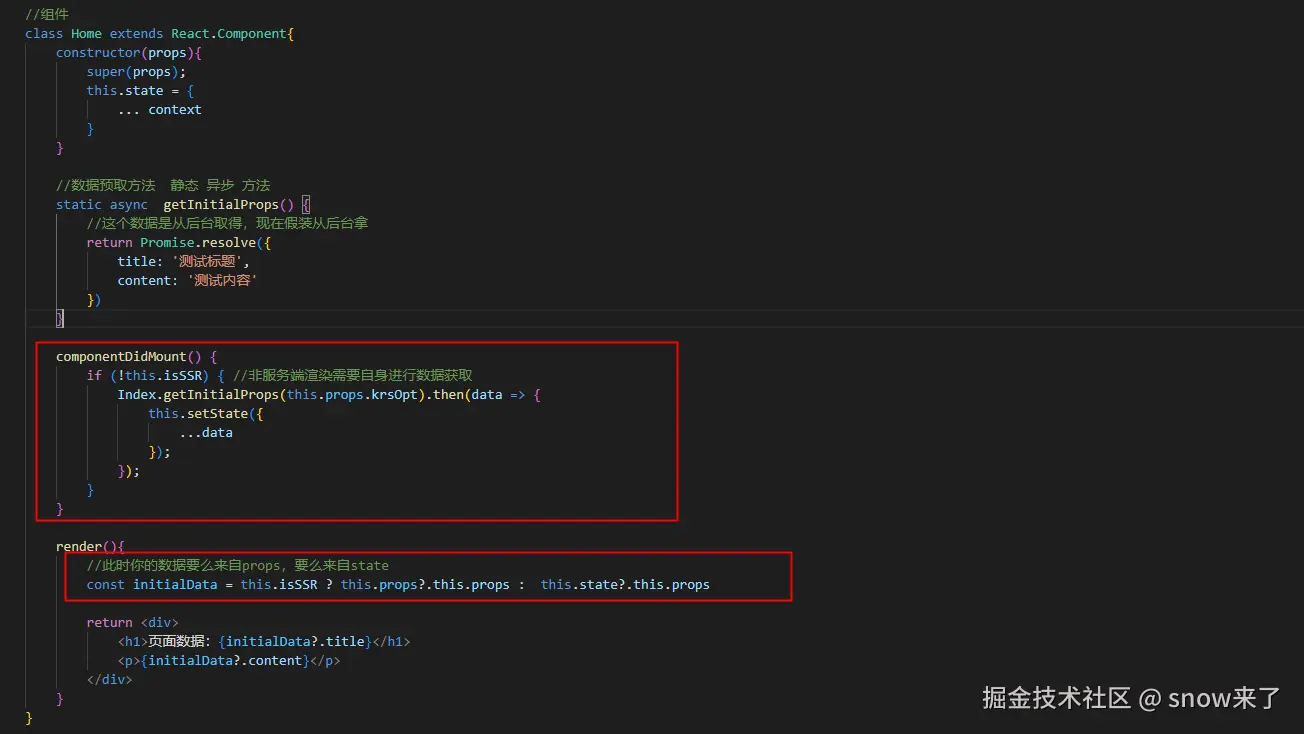Click the <h1>页面数据: {initialData?.title}</h1> line

coord(264,641)
